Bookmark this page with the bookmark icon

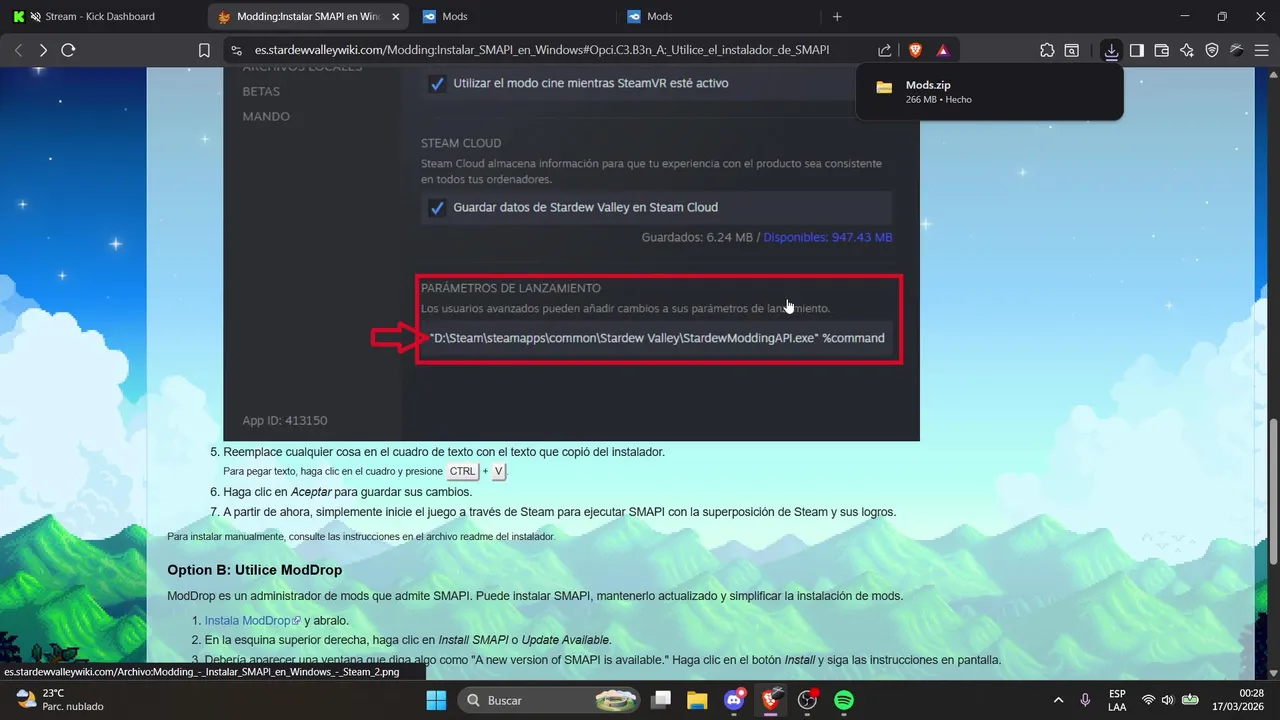click(204, 50)
